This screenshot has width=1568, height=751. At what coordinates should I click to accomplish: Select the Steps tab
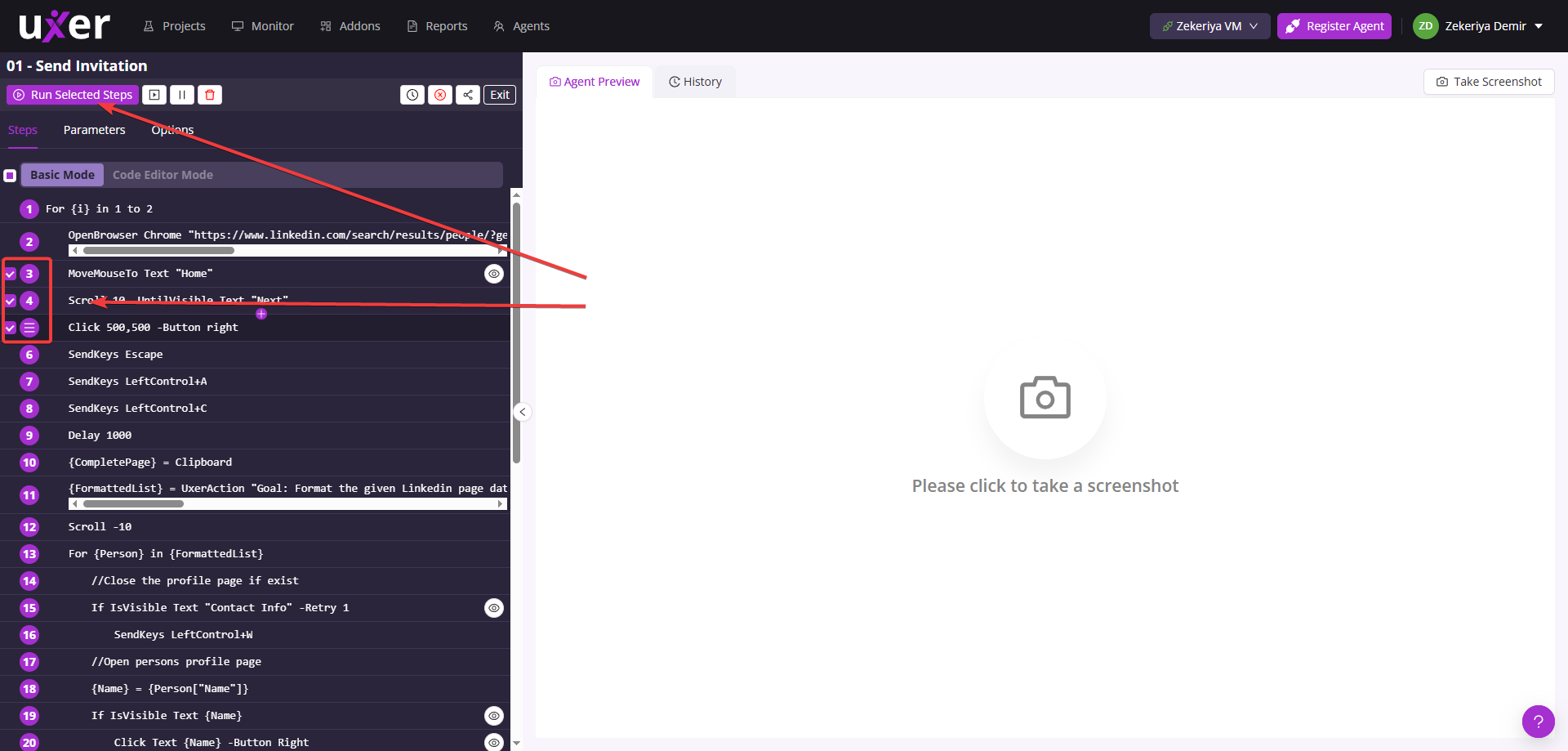coord(23,130)
